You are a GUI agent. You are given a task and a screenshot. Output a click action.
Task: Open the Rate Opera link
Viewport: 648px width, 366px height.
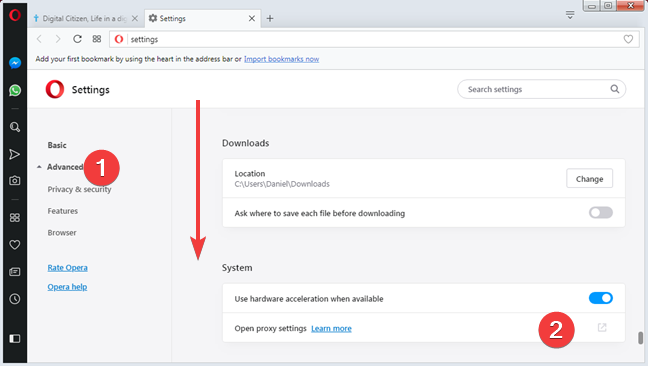click(x=67, y=268)
